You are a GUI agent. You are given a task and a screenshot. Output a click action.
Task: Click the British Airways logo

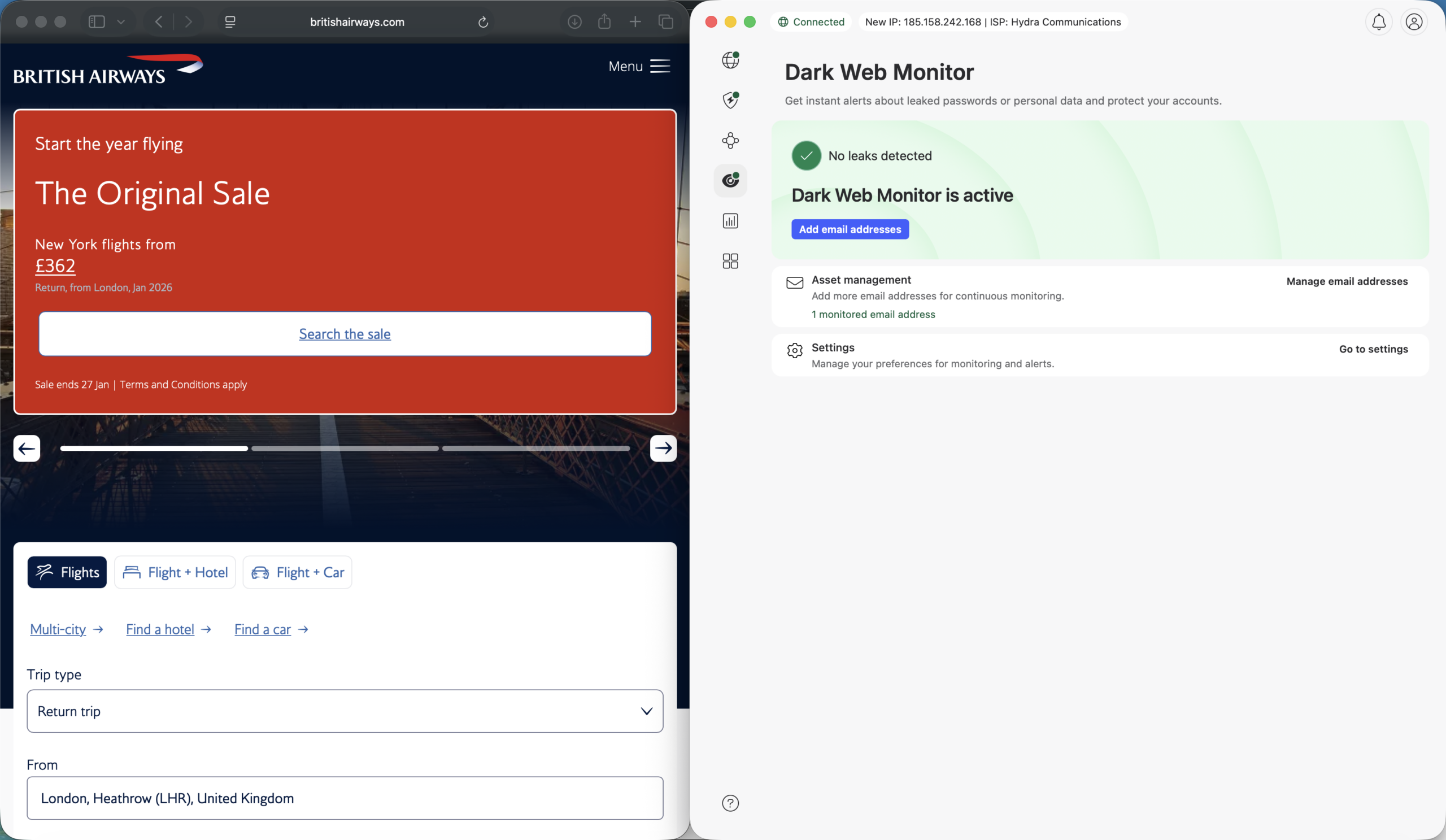108,69
